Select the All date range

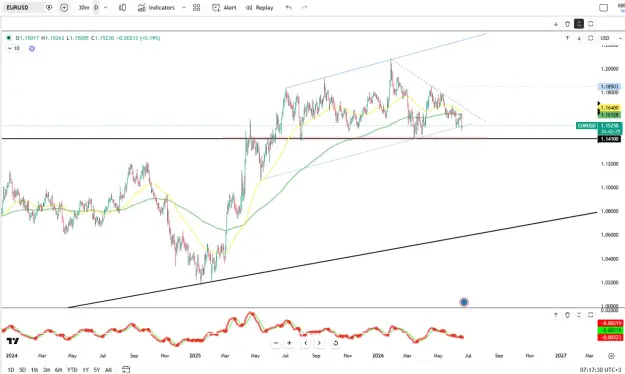point(108,370)
